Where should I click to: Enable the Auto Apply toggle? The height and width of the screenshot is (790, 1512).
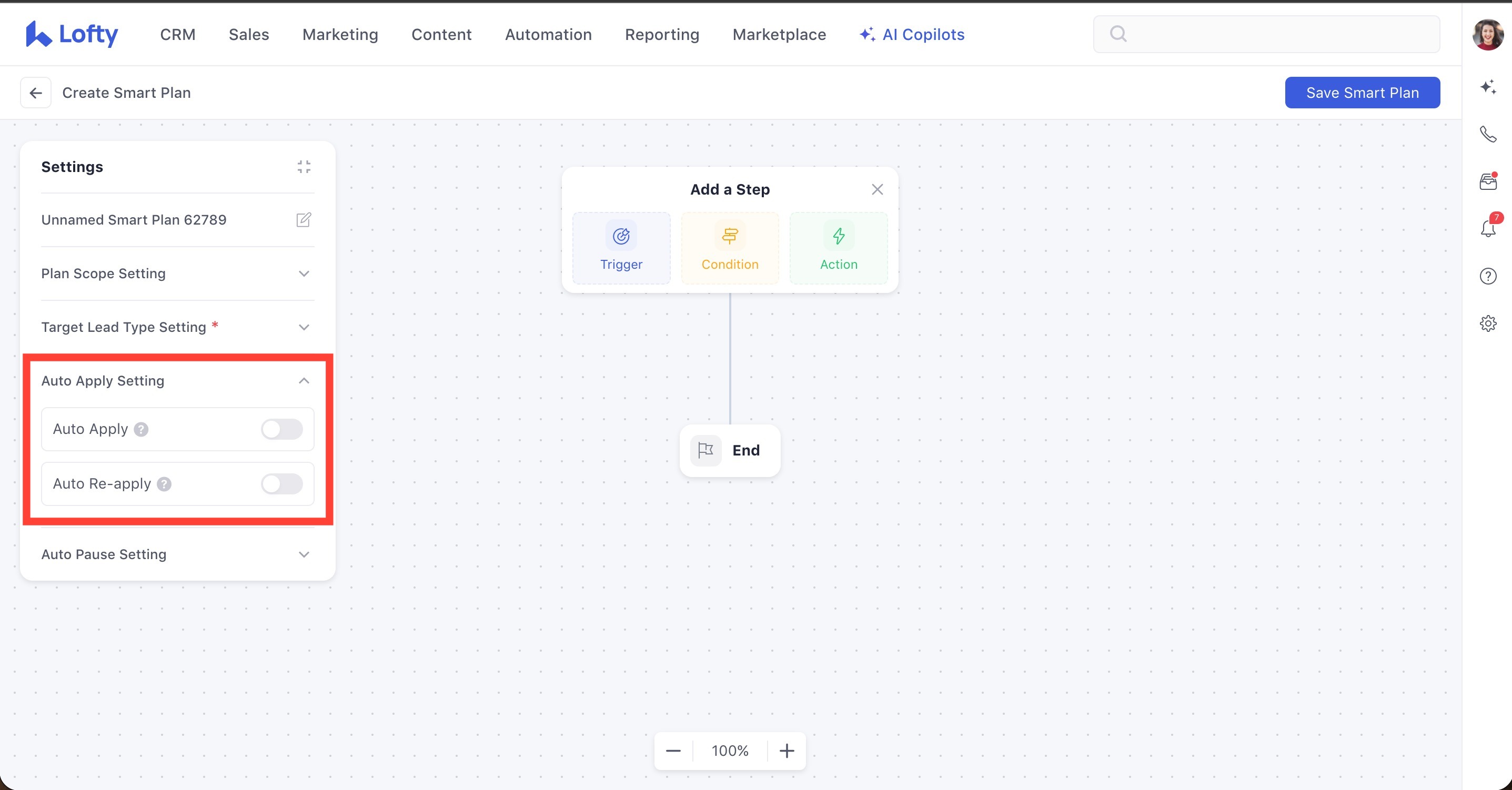[x=282, y=429]
